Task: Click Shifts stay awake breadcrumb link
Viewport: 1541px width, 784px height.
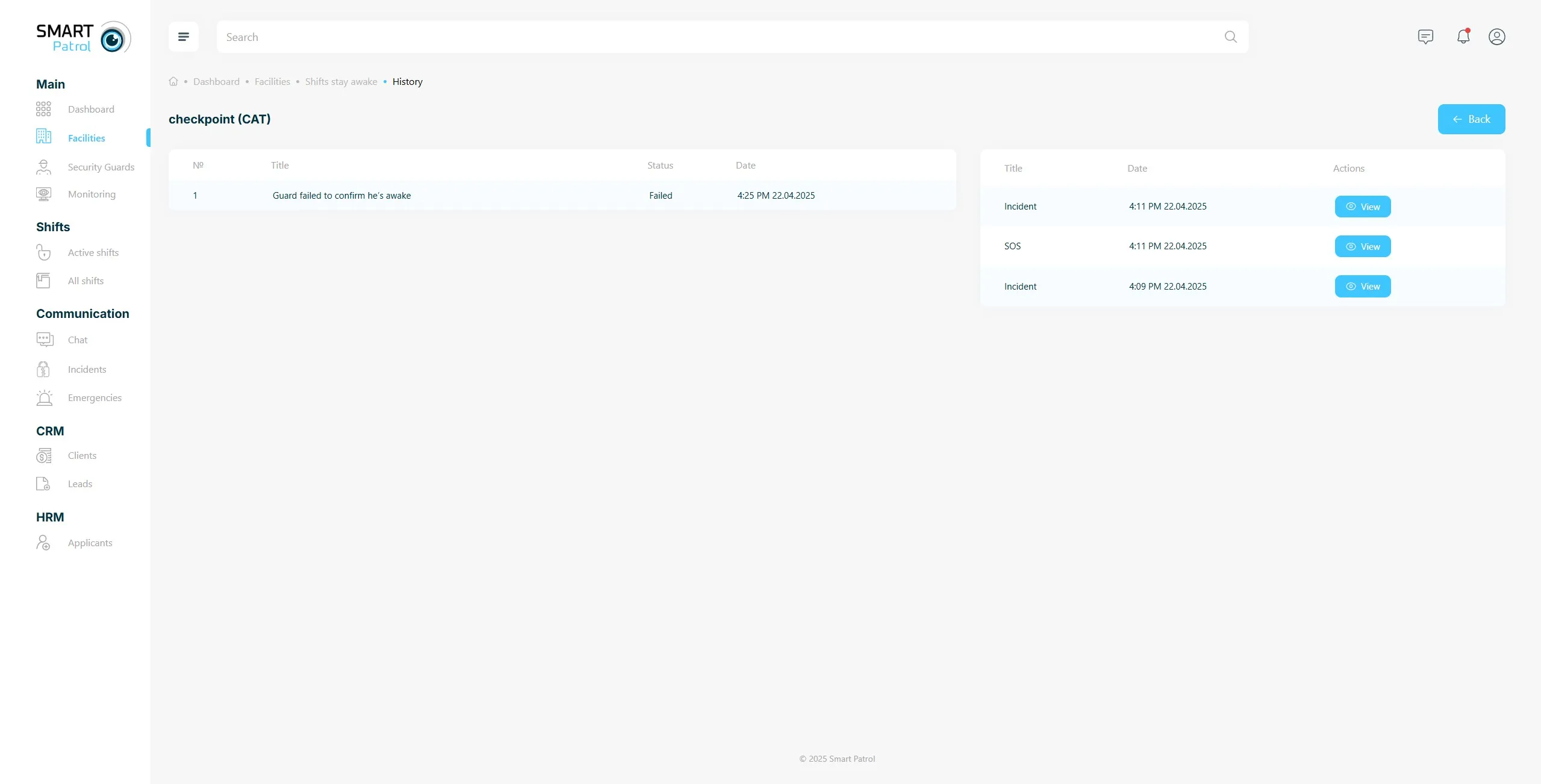Action: pyautogui.click(x=341, y=81)
